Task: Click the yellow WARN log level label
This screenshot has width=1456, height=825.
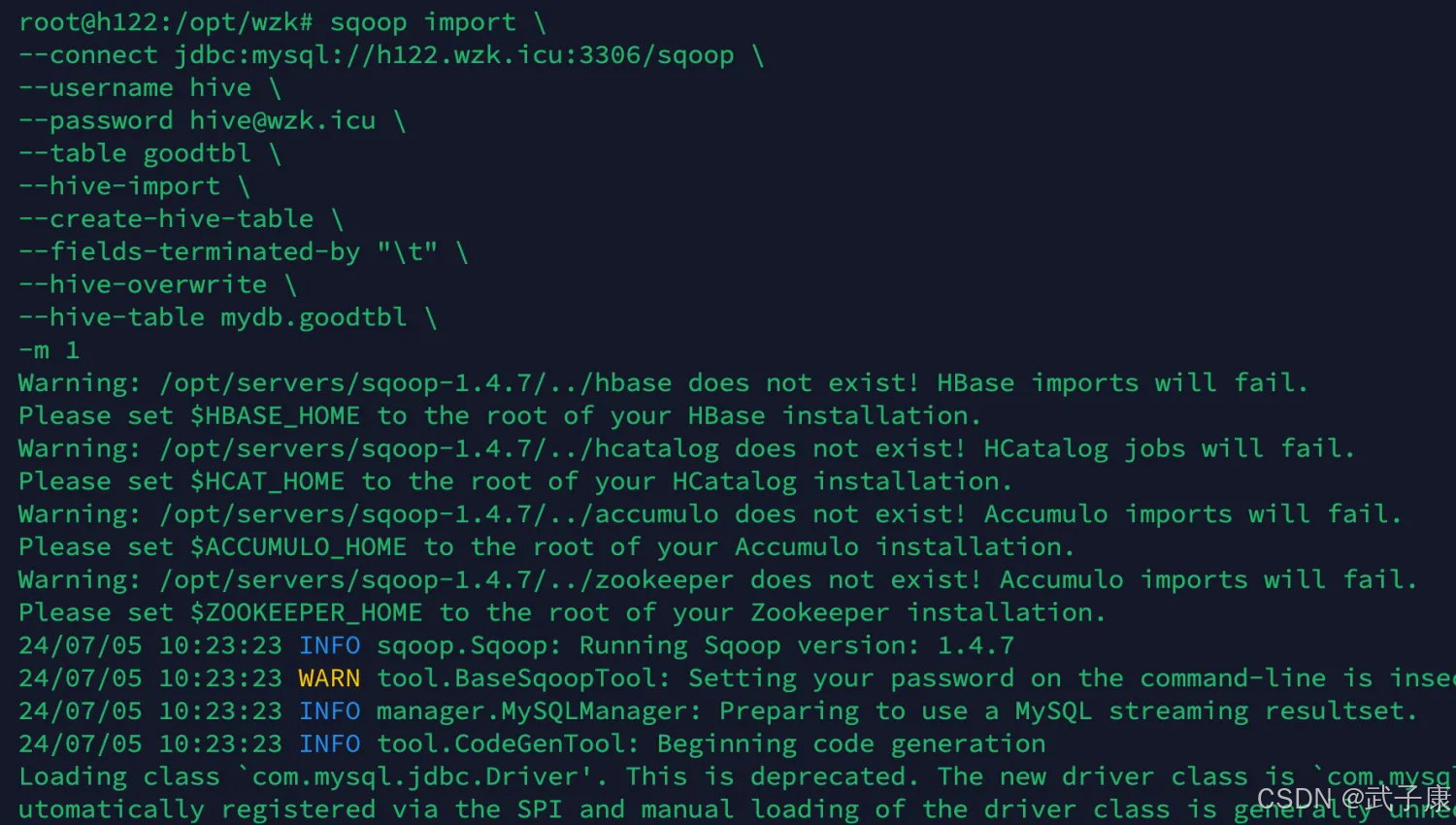Action: 329,678
